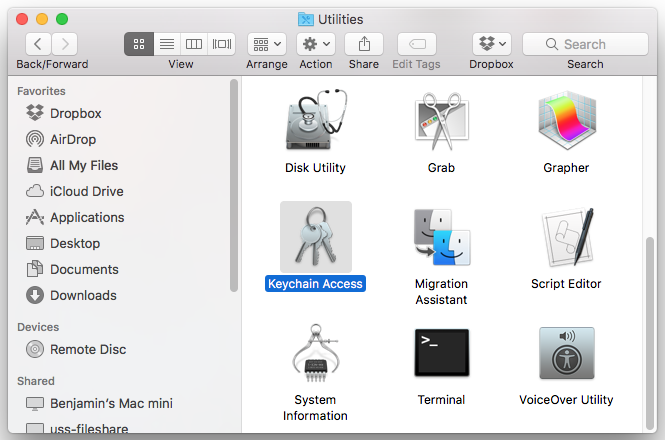Click the Keychain Access keys icon
Screen dimensions: 665x440
tap(316, 236)
